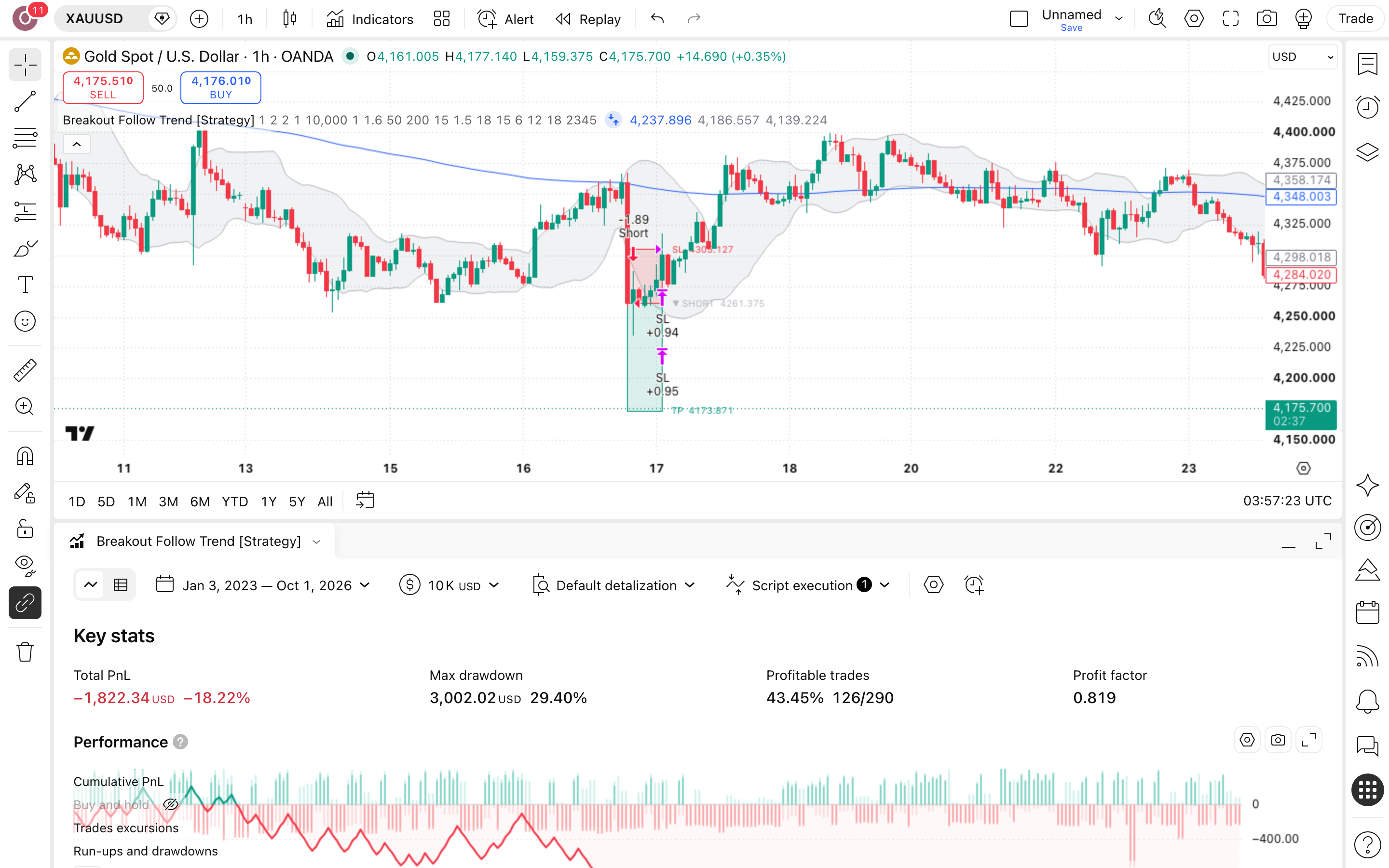Open the alerts clock panel icon
This screenshot has height=868, width=1389.
pyautogui.click(x=1367, y=108)
